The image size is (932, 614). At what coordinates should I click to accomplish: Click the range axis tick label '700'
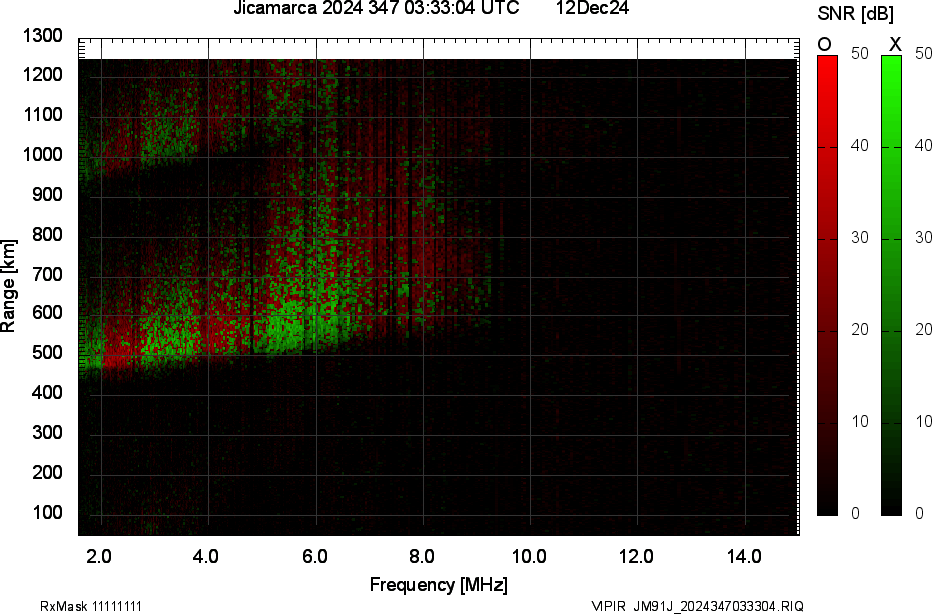tap(47, 274)
